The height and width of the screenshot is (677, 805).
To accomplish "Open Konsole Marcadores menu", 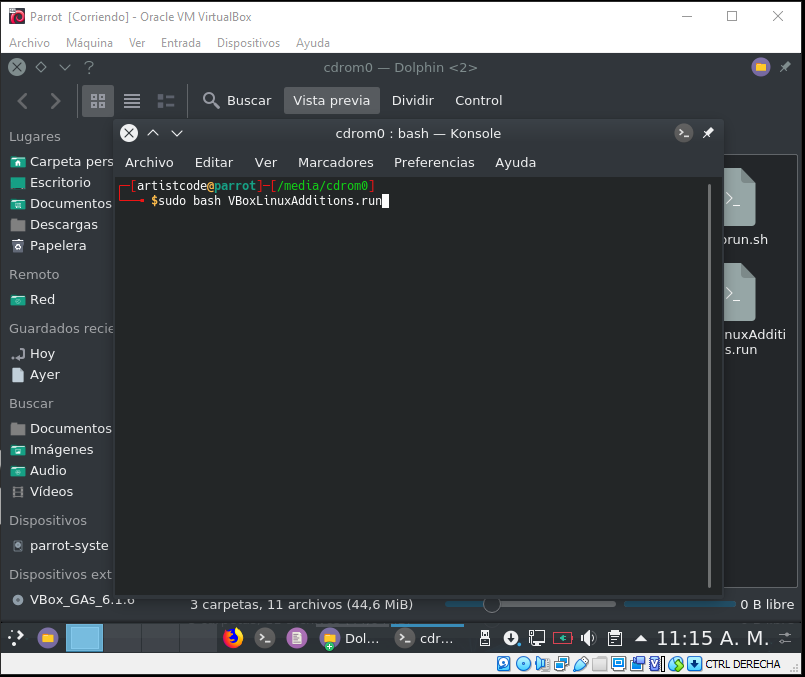I will pyautogui.click(x=336, y=162).
